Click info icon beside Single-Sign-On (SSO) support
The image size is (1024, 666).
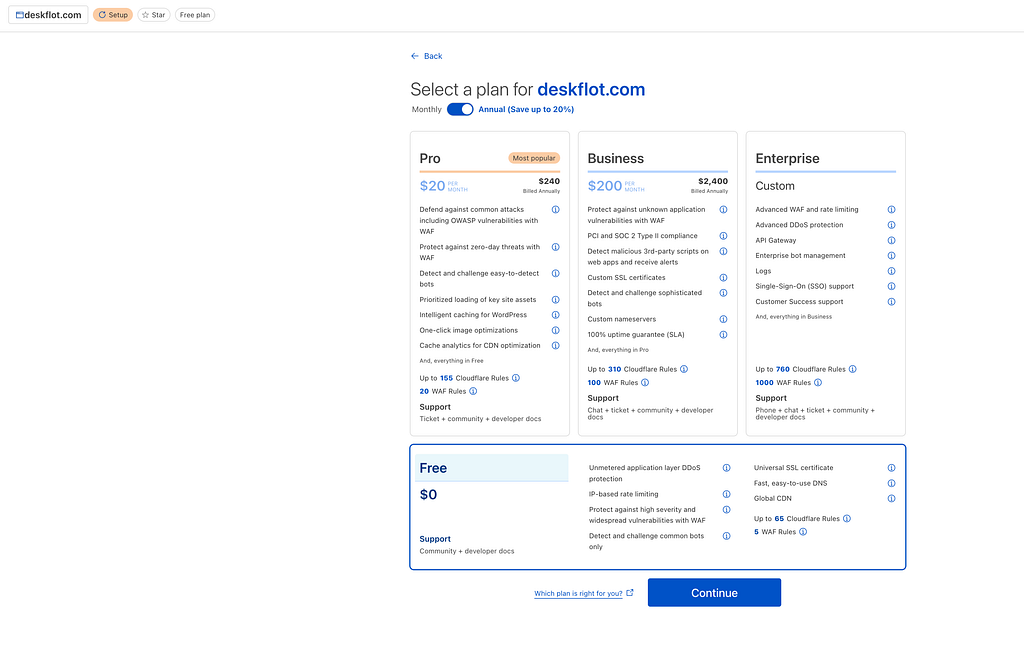[891, 286]
